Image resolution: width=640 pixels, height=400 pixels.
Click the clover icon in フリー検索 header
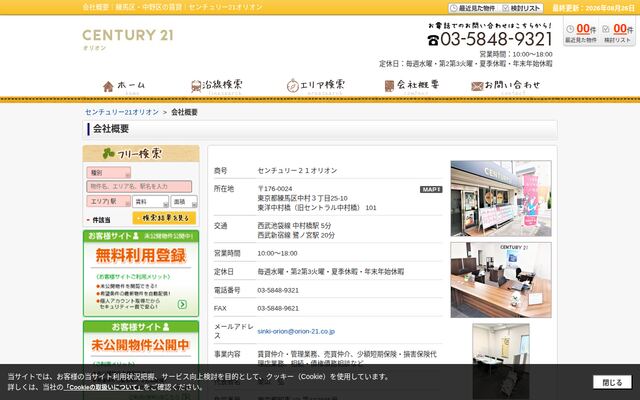(109, 153)
